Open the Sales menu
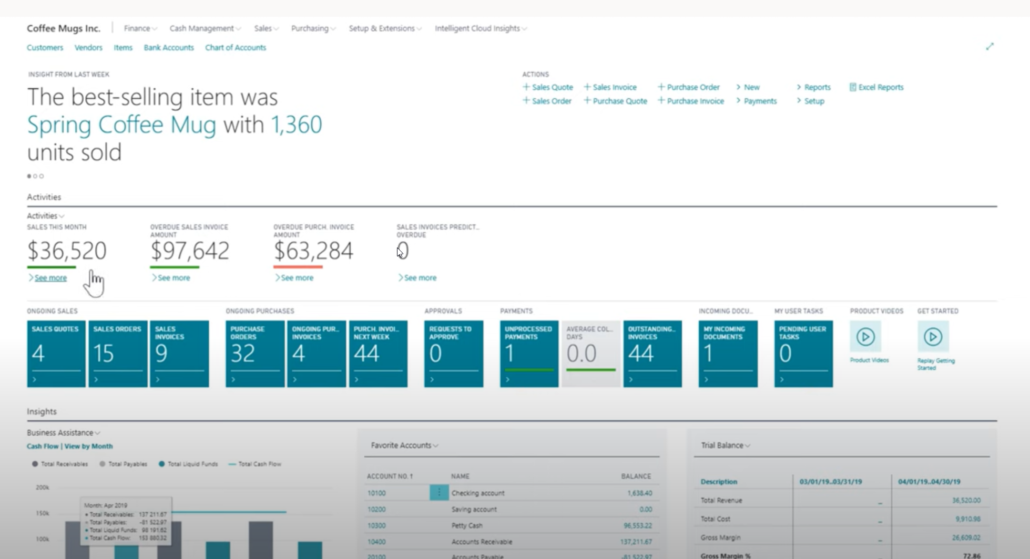Viewport: 1030px width, 559px height. [266, 28]
